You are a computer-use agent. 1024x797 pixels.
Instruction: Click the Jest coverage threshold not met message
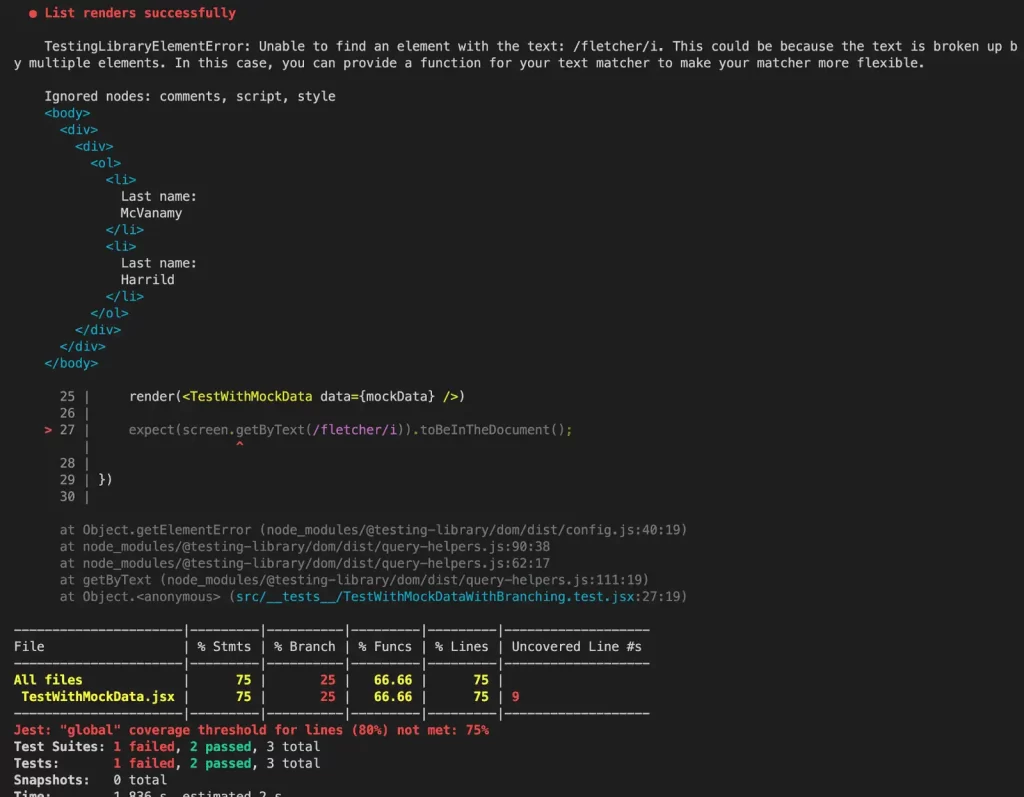click(251, 730)
